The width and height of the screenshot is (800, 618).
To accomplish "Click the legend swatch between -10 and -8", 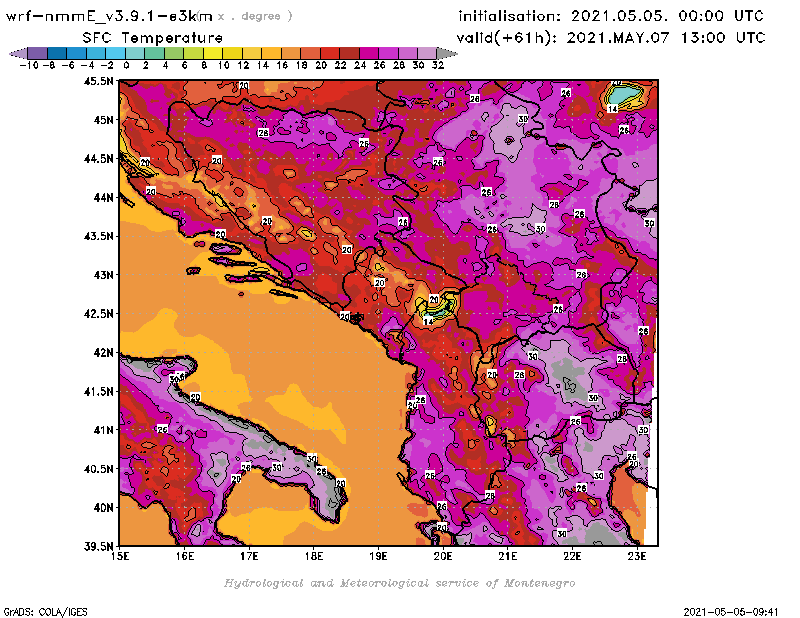I will pyautogui.click(x=38, y=54).
